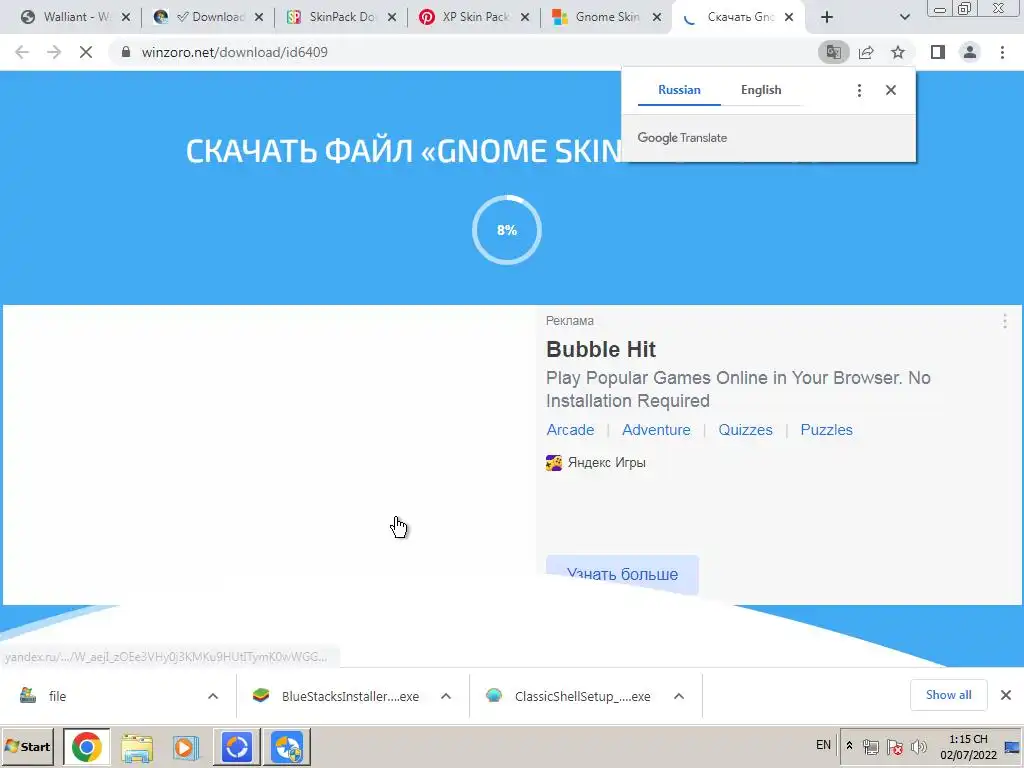Open Chrome three-dot menu
1024x768 pixels.
tap(1002, 52)
